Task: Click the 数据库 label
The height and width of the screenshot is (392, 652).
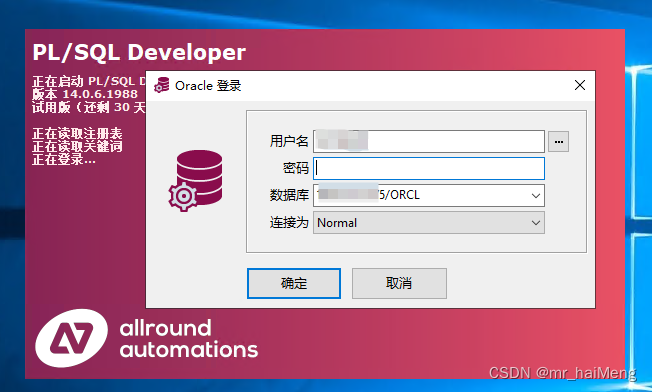Action: 289,195
